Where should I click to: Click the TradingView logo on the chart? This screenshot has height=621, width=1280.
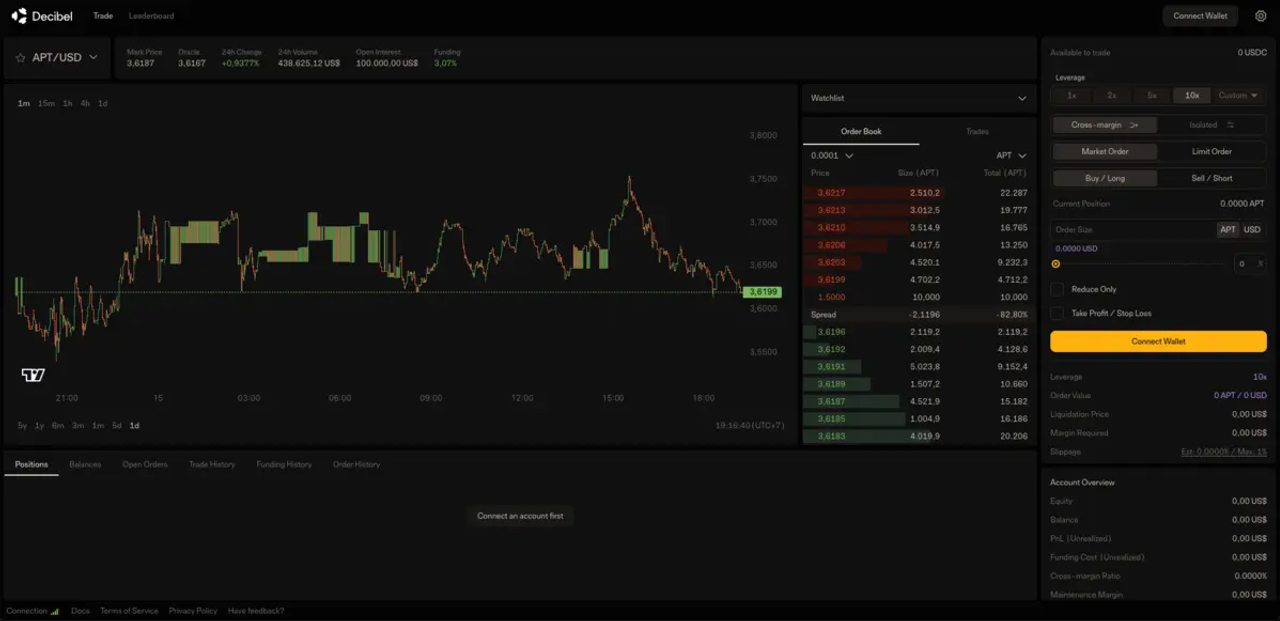(33, 375)
